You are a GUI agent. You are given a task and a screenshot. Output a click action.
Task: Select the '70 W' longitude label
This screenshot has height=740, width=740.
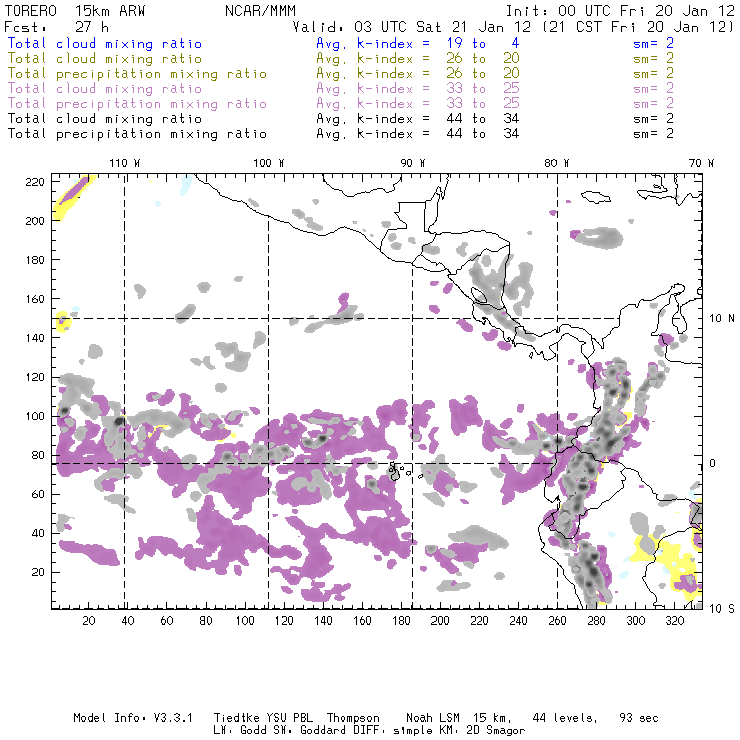[x=701, y=163]
